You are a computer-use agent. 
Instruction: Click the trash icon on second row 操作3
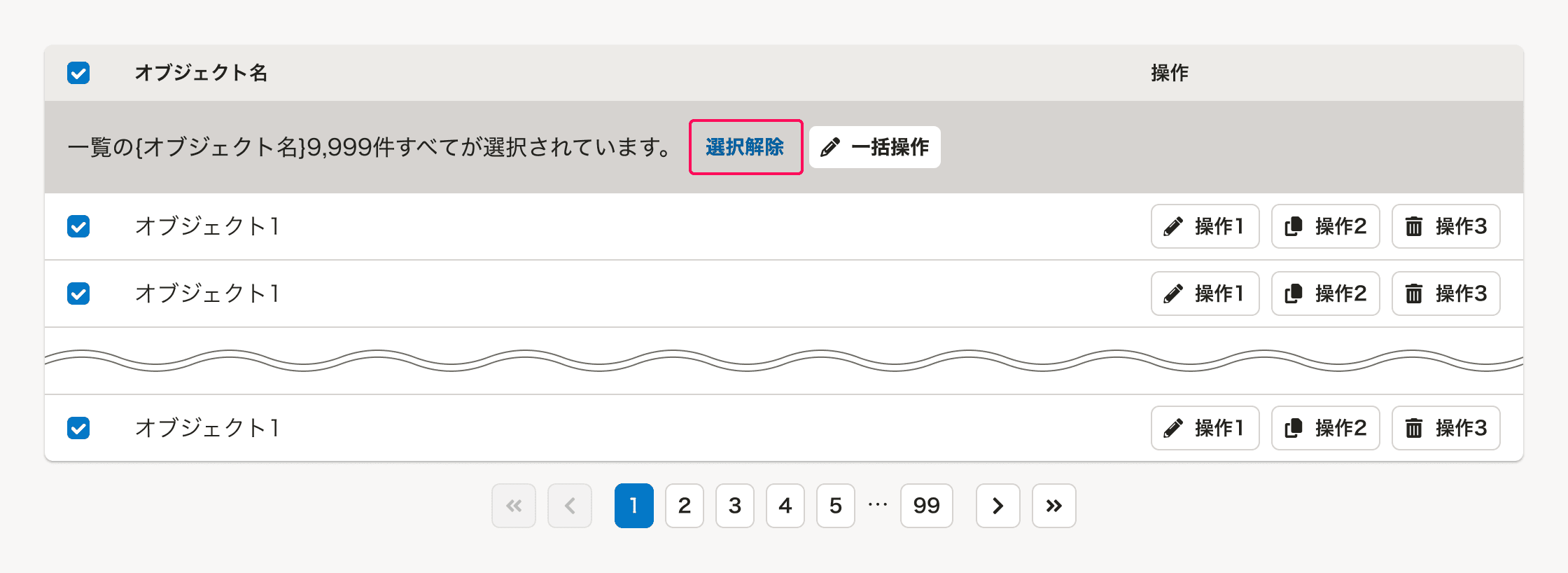click(1415, 294)
